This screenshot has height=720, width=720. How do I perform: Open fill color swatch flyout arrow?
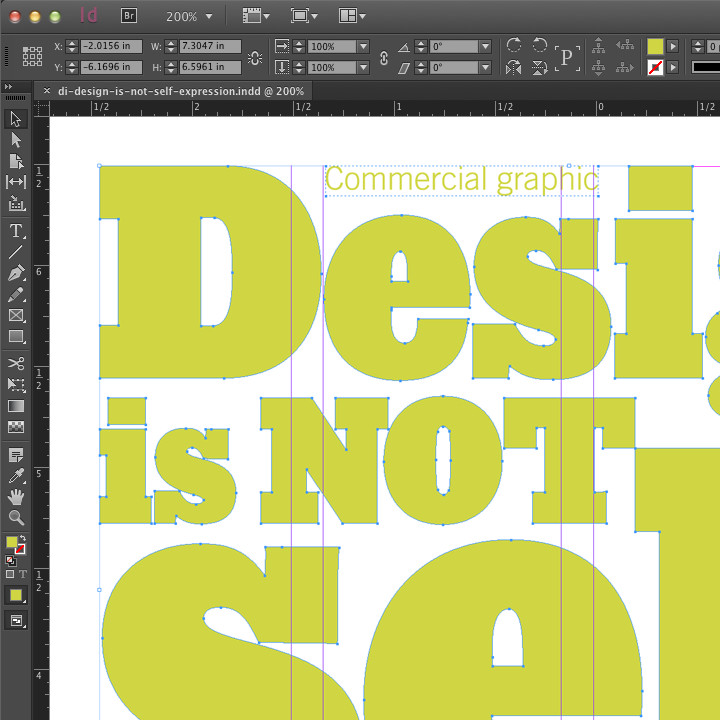tap(673, 46)
